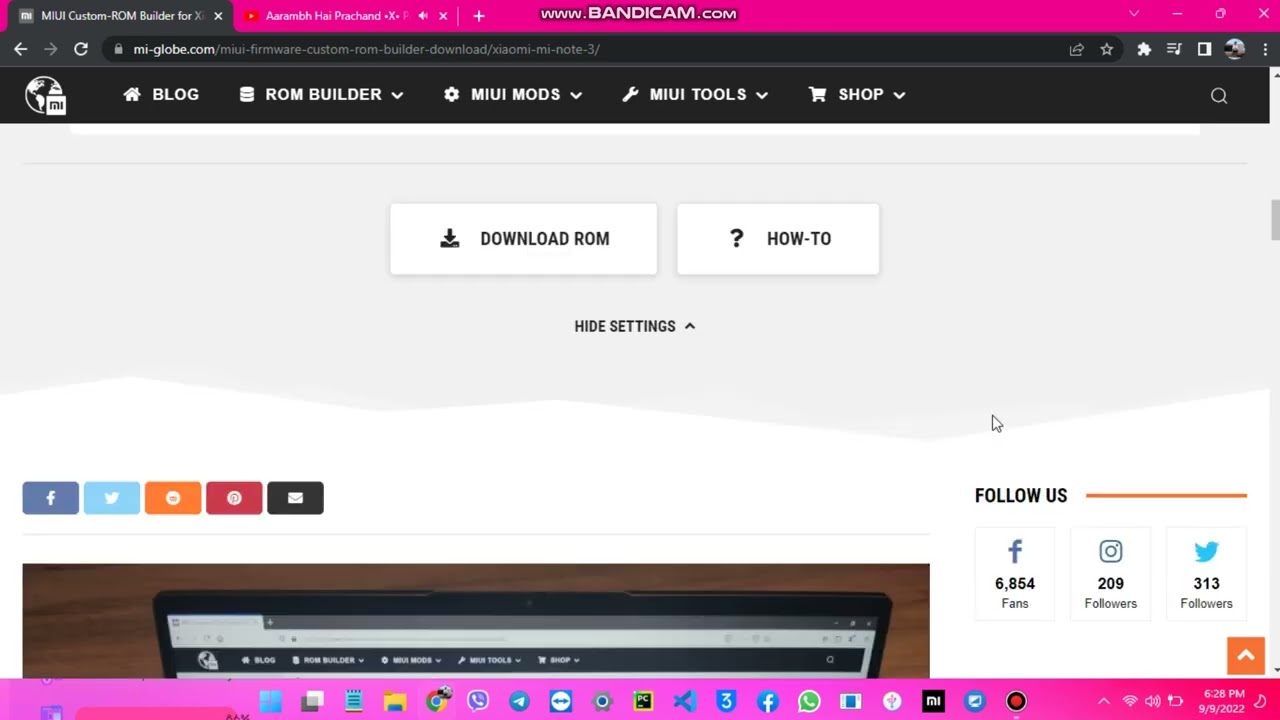1280x720 pixels.
Task: Open the Twitter followers box
Action: coord(1207,574)
